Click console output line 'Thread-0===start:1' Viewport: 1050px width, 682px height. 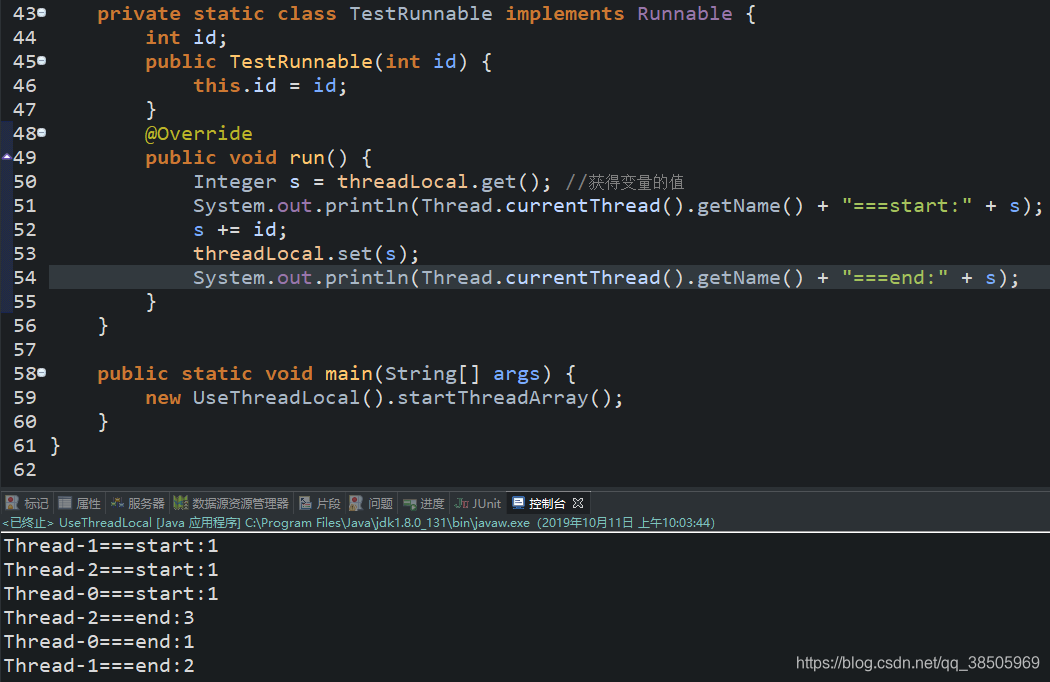[x=111, y=594]
